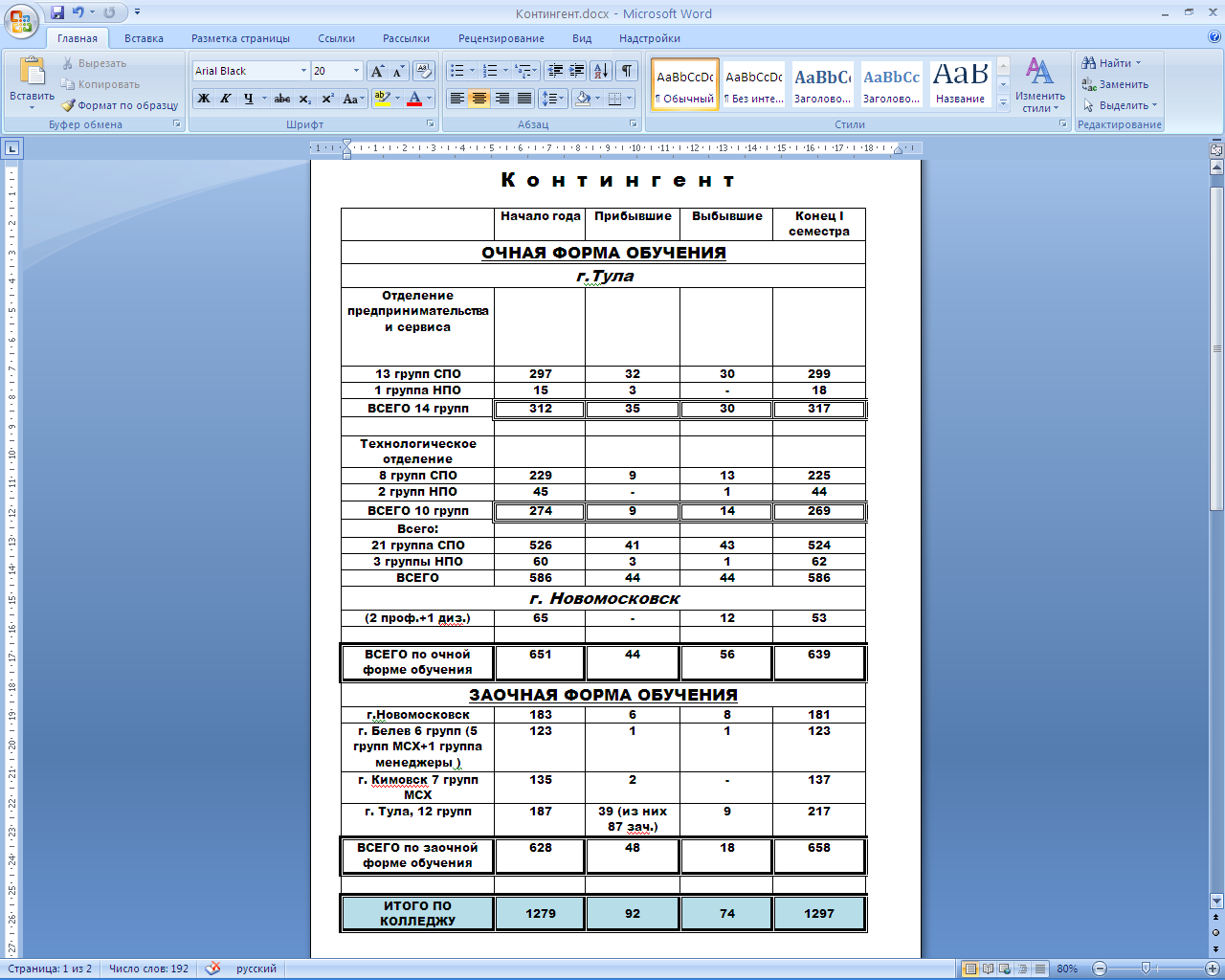Screen dimensions: 1225x980
Task: Switch to Вставка tab
Action: (x=144, y=38)
